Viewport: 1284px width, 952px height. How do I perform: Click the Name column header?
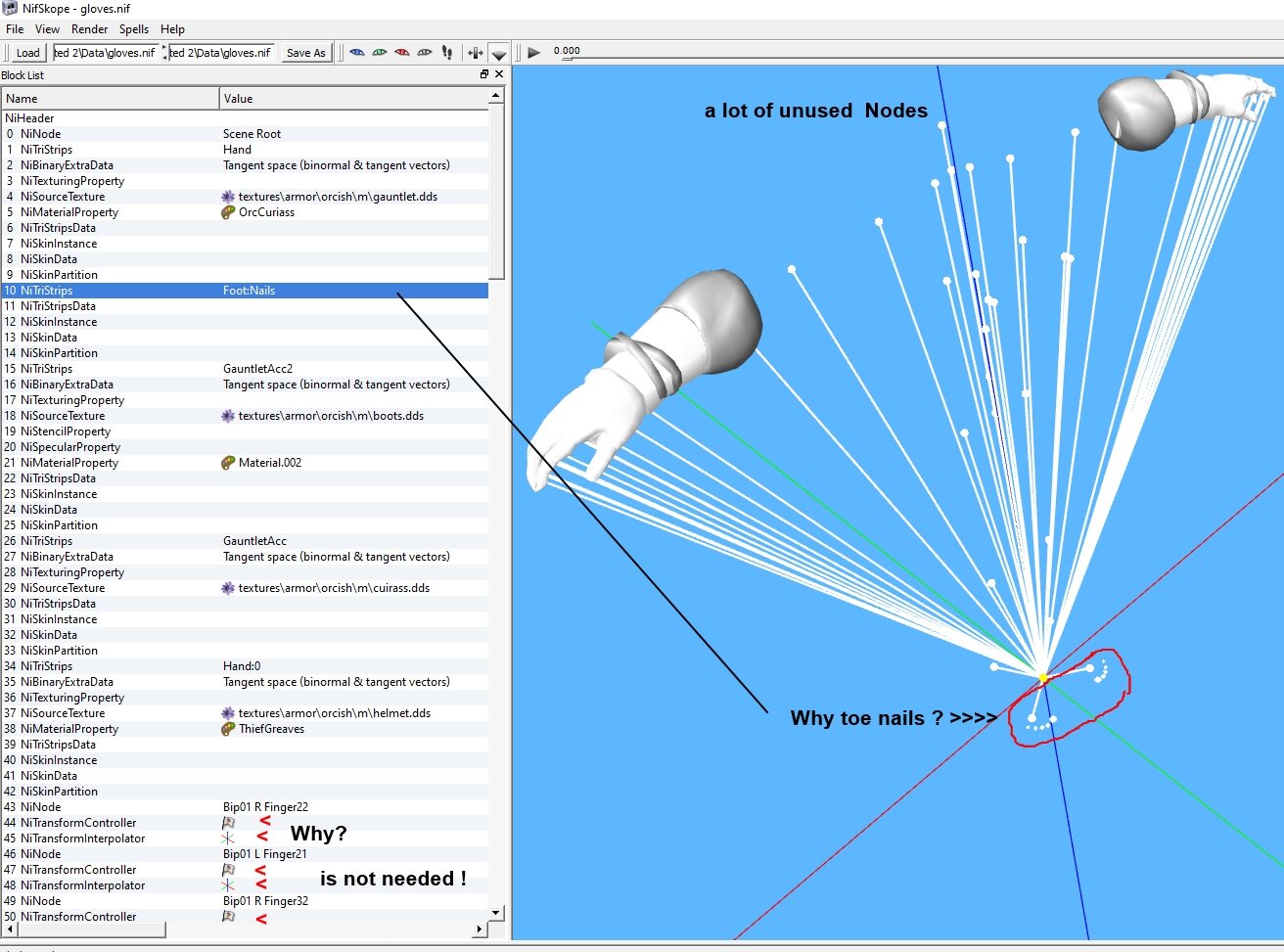[111, 98]
